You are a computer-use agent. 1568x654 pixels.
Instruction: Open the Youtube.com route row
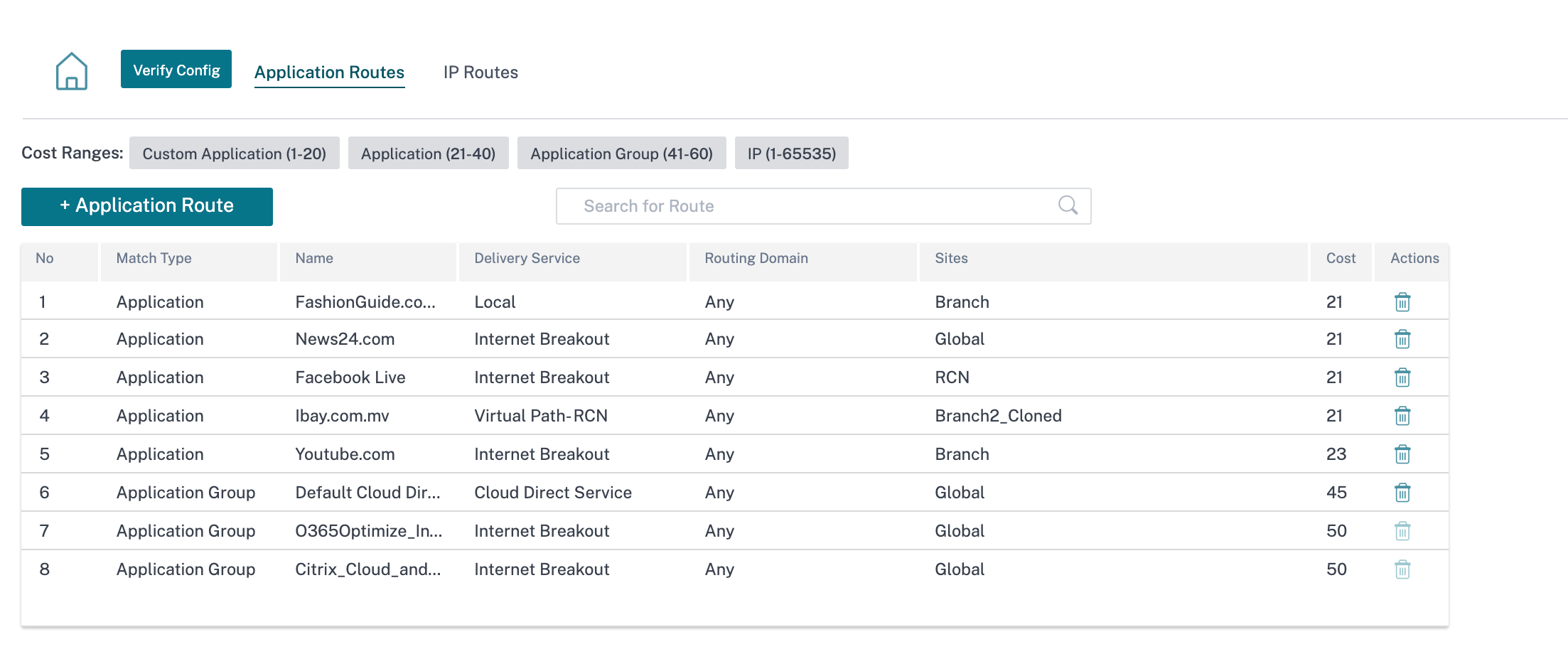coord(735,454)
